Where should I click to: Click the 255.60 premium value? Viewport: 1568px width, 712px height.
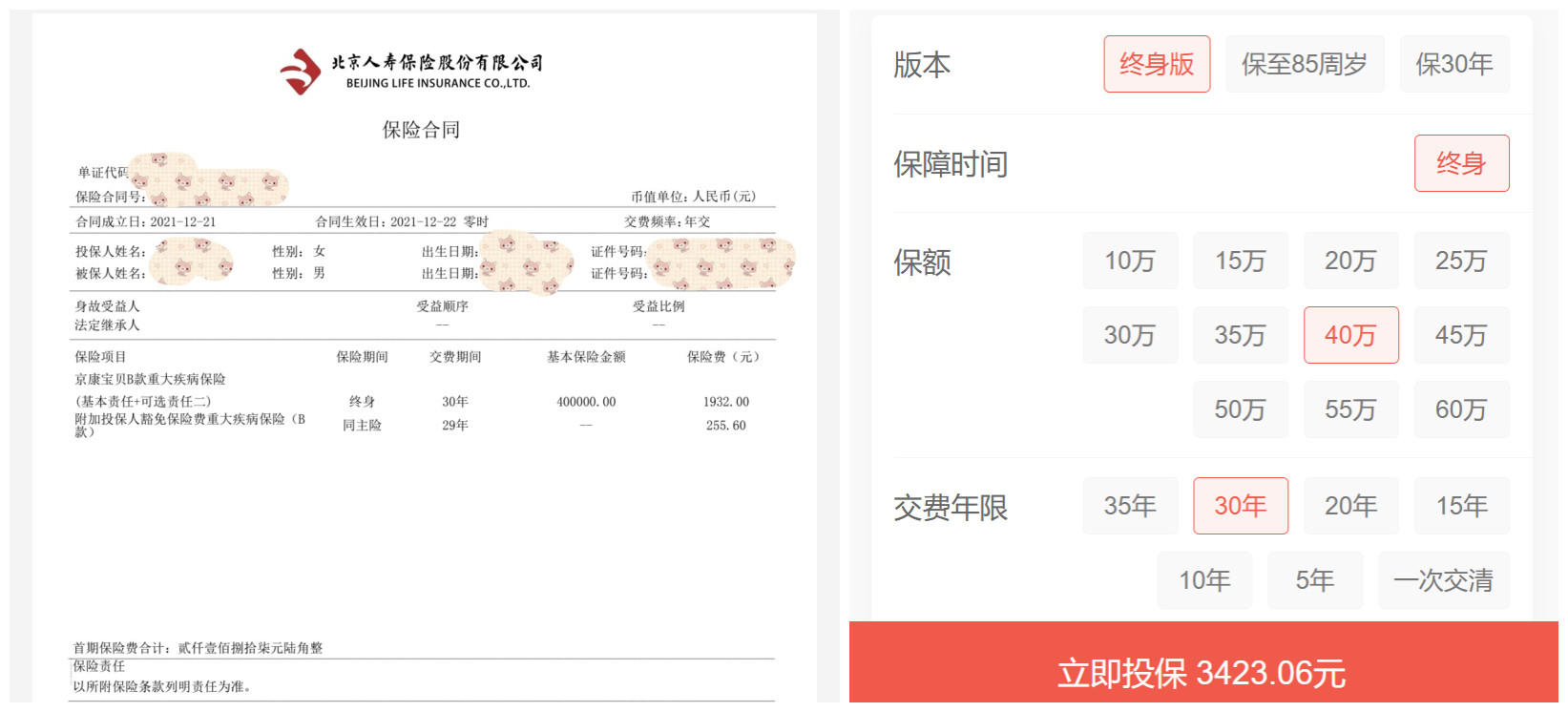point(726,426)
